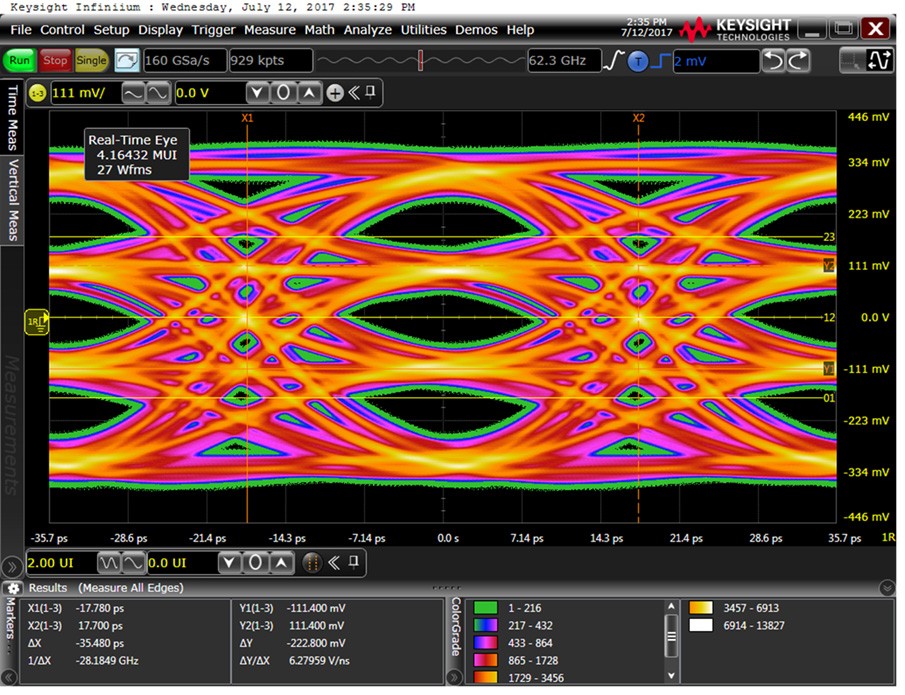The image size is (905, 695).
Task: Click the 2 mV trigger level field
Action: [x=716, y=61]
